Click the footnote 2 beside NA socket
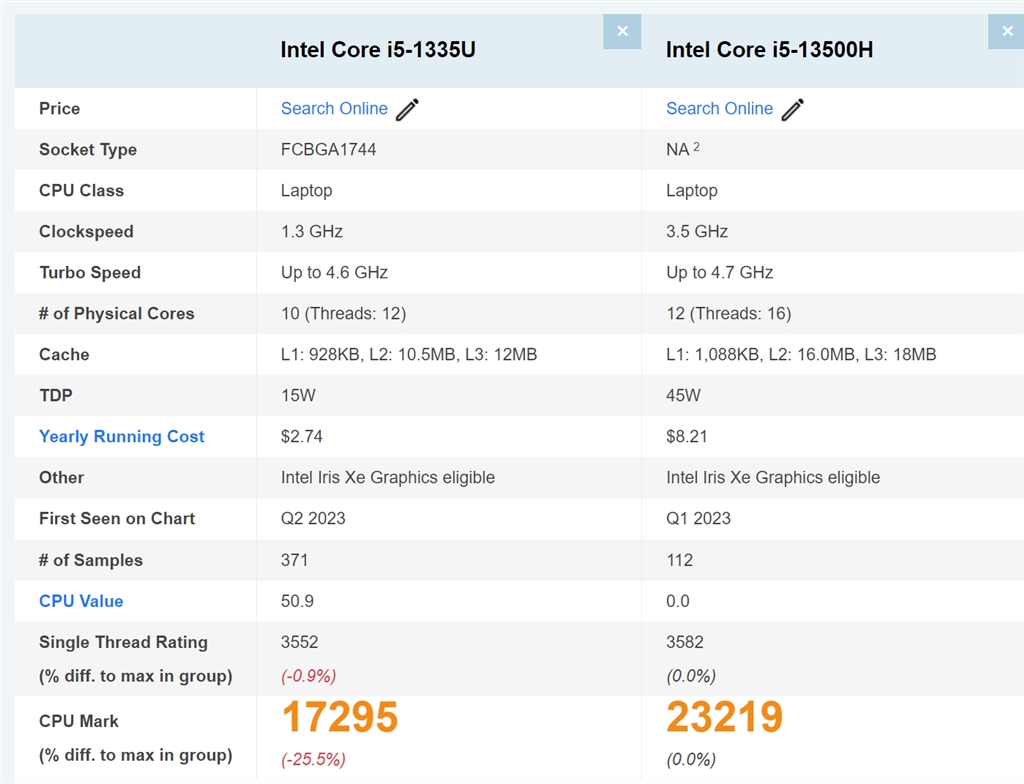Image resolution: width=1024 pixels, height=784 pixels. (696, 147)
